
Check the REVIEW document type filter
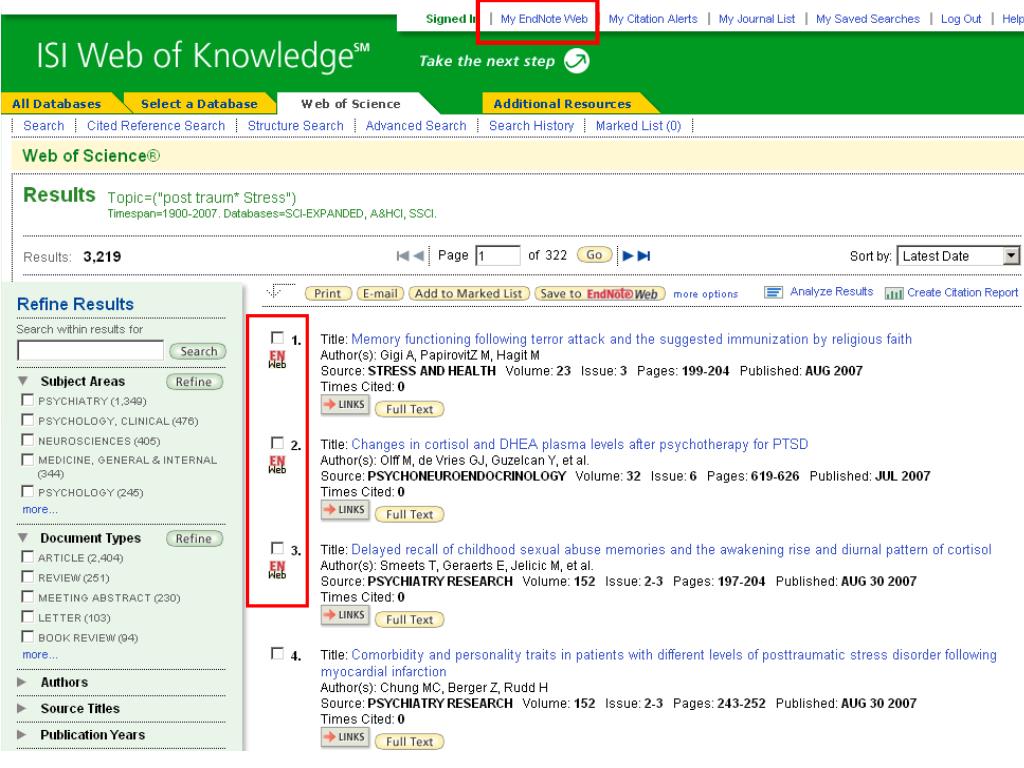click(x=27, y=577)
